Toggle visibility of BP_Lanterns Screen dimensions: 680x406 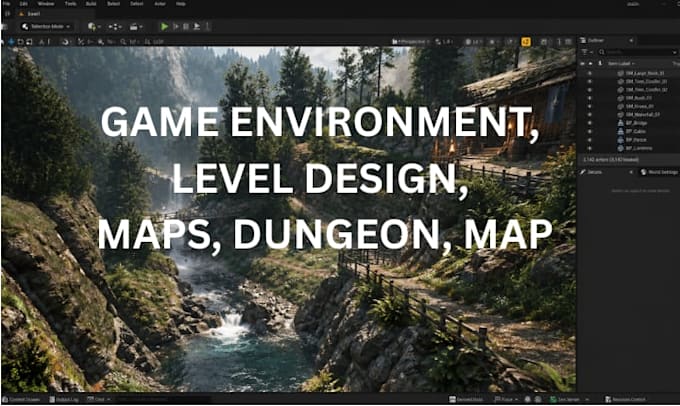point(589,148)
